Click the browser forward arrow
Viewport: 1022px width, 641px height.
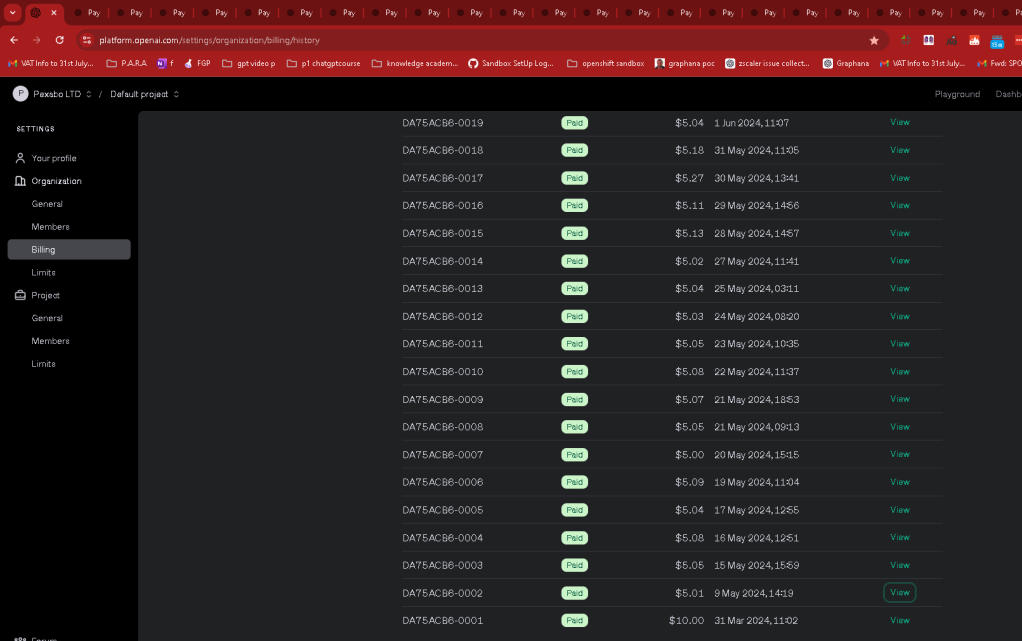tap(36, 40)
